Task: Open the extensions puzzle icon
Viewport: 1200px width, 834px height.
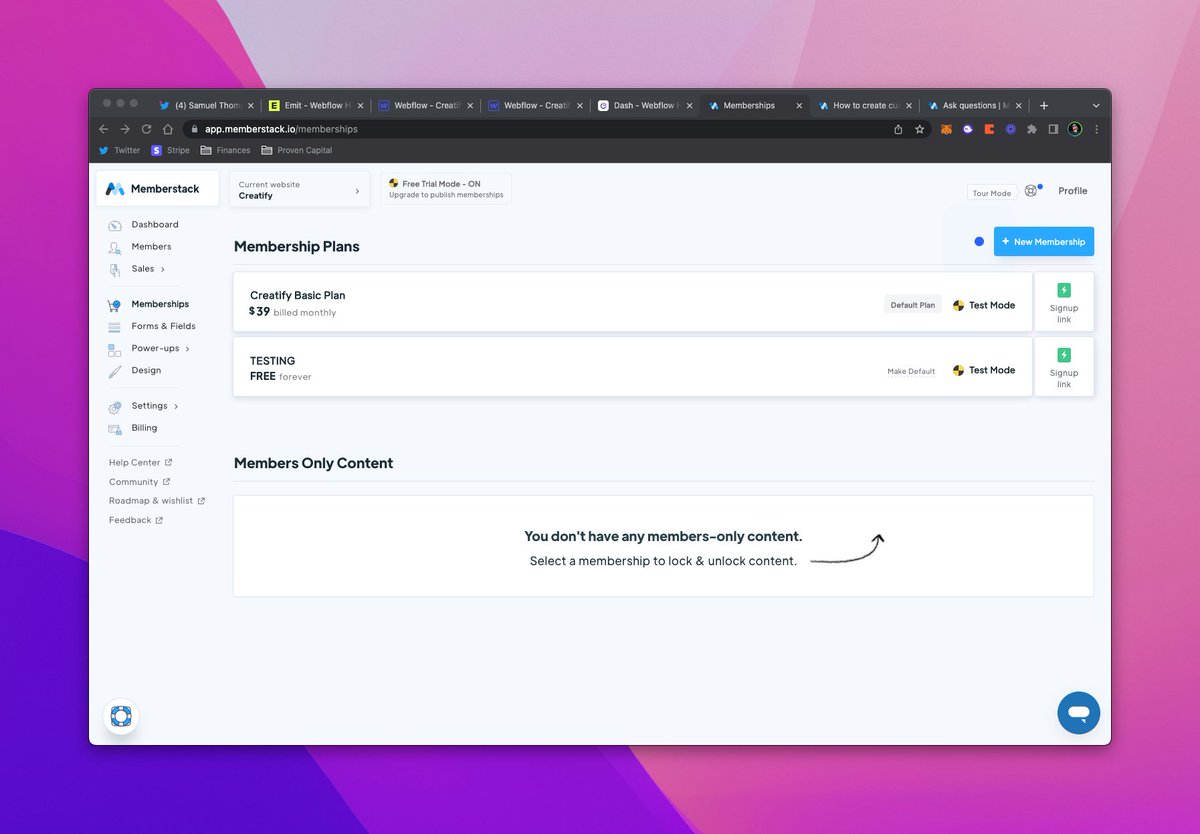Action: click(1032, 129)
